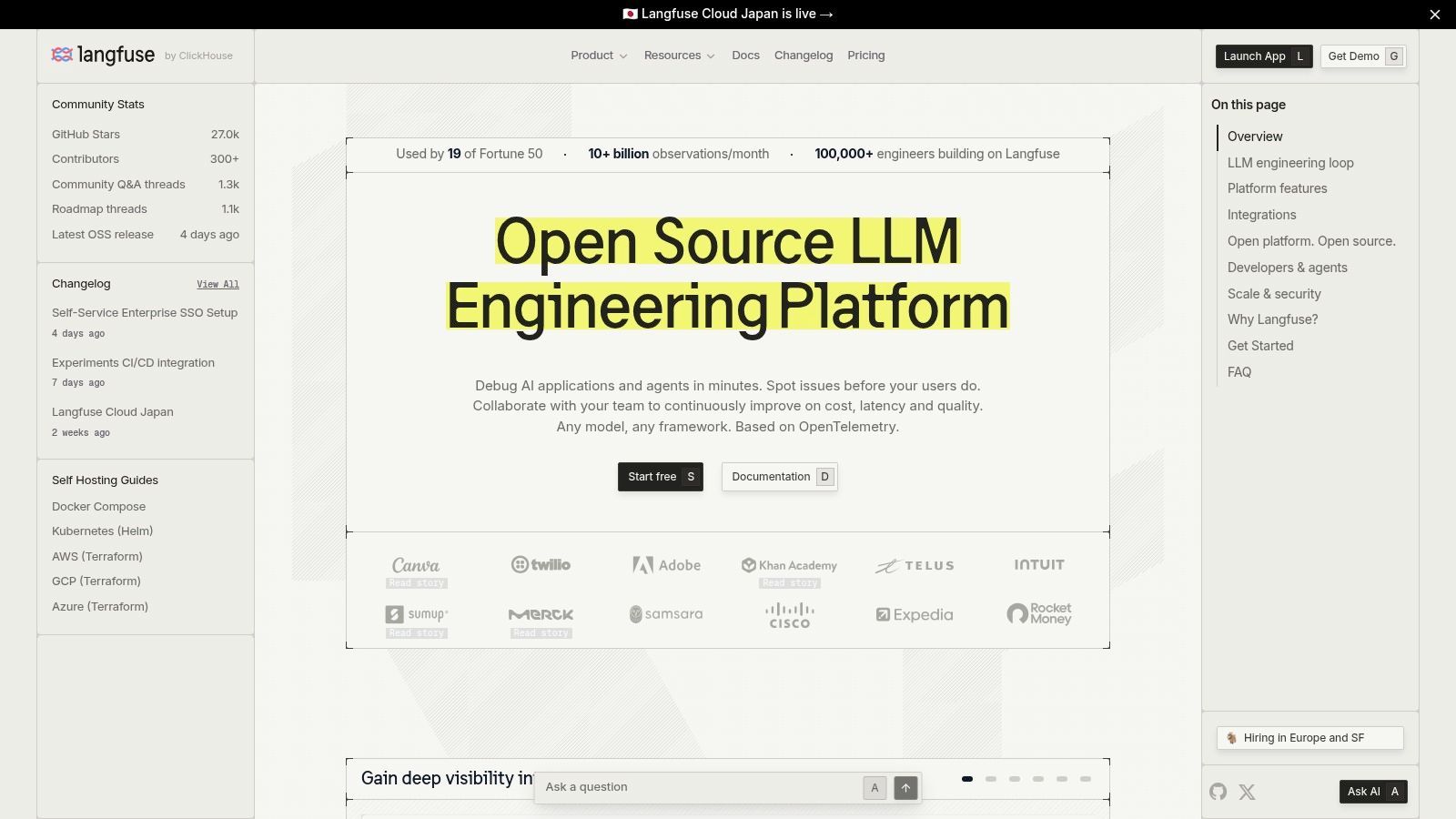Open the GitHub icon link
The image size is (1456, 819).
point(1218,792)
